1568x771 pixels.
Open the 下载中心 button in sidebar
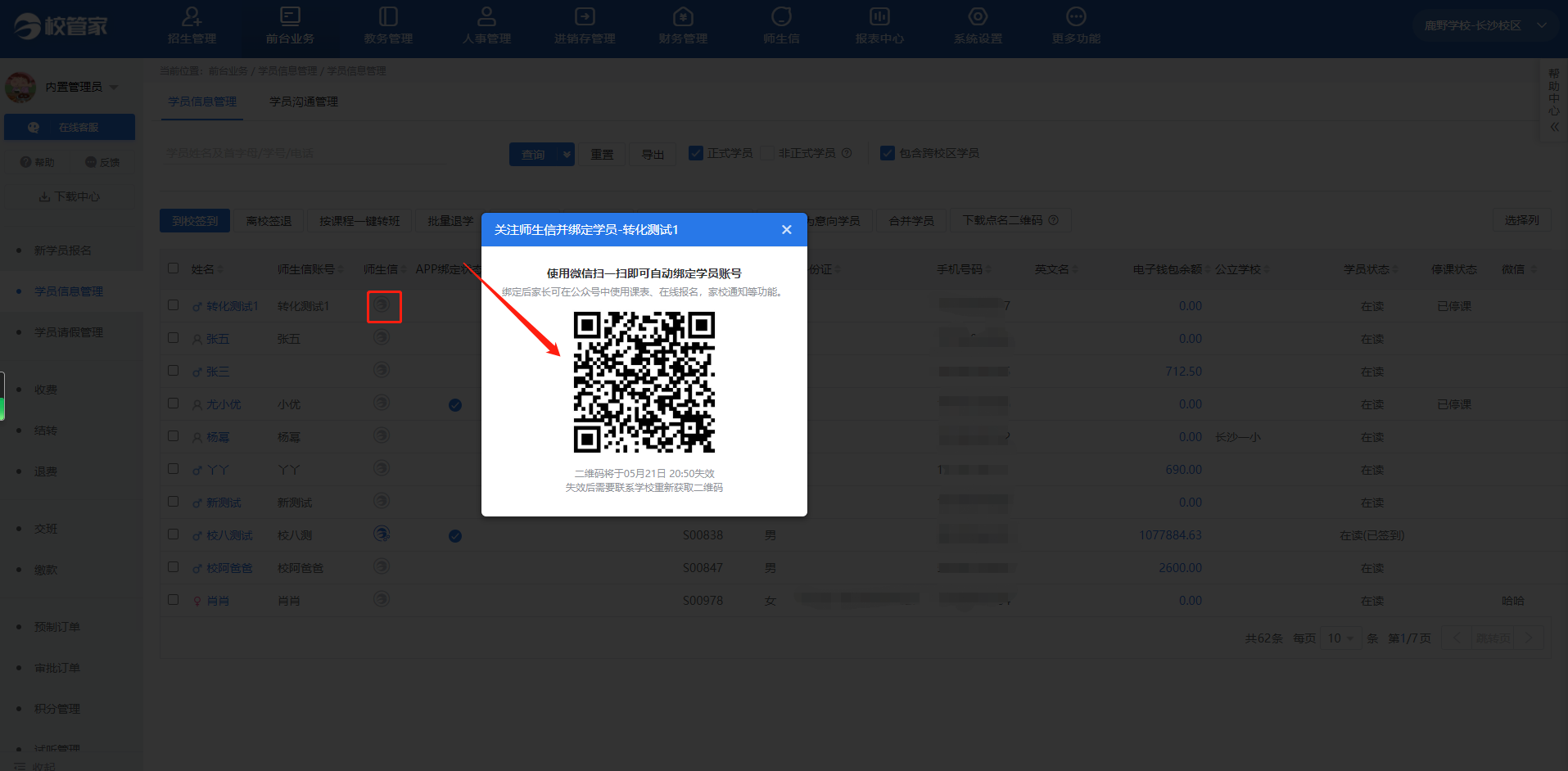pyautogui.click(x=70, y=196)
